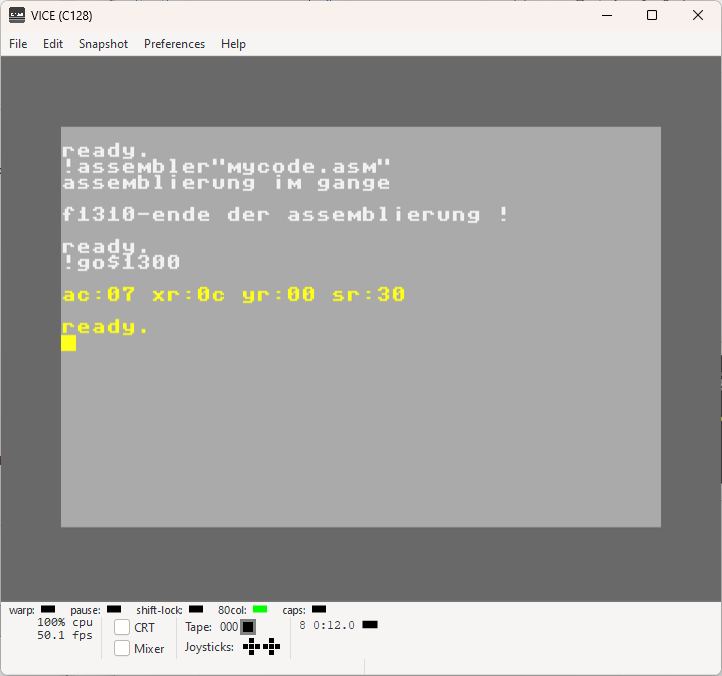Click the tape stop status icon
Viewport: 722px width, 676px height.
248,627
